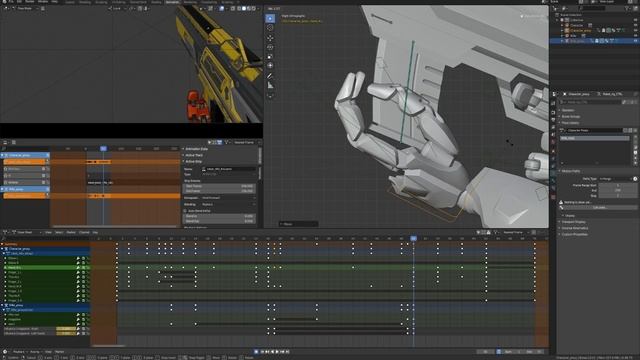Open NLA editor filter funnel icon
Screen dimensions: 640x360
(227, 142)
